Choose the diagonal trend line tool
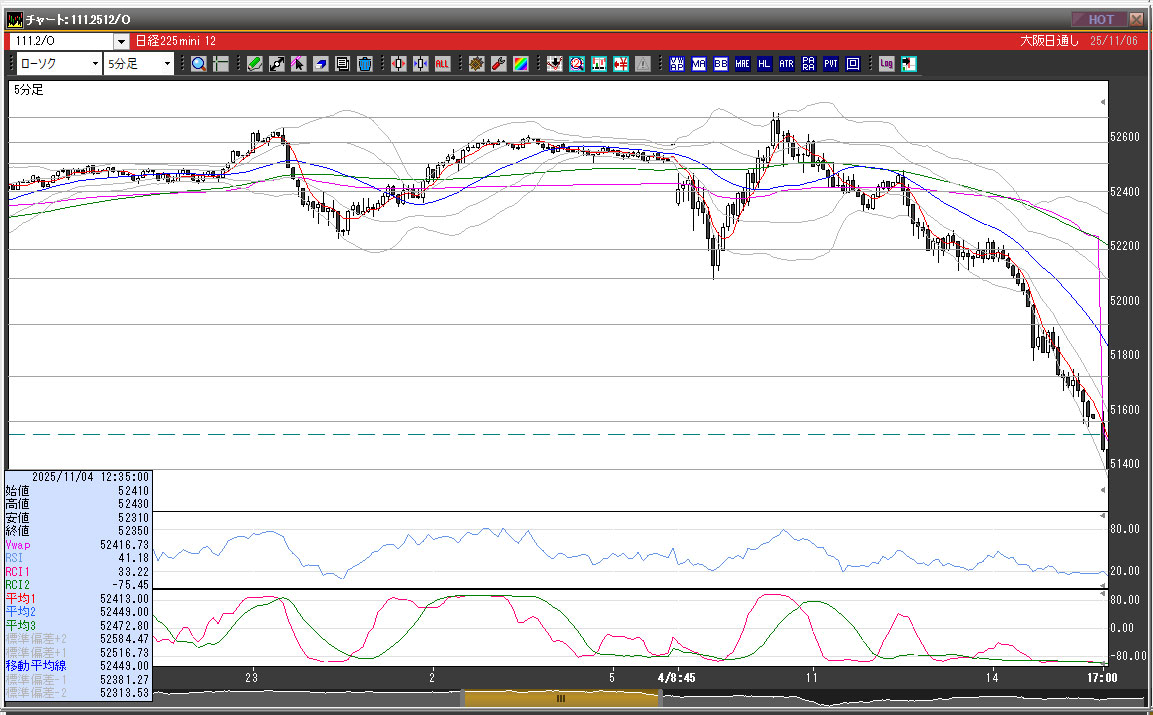The image size is (1153, 715). pyautogui.click(x=276, y=64)
